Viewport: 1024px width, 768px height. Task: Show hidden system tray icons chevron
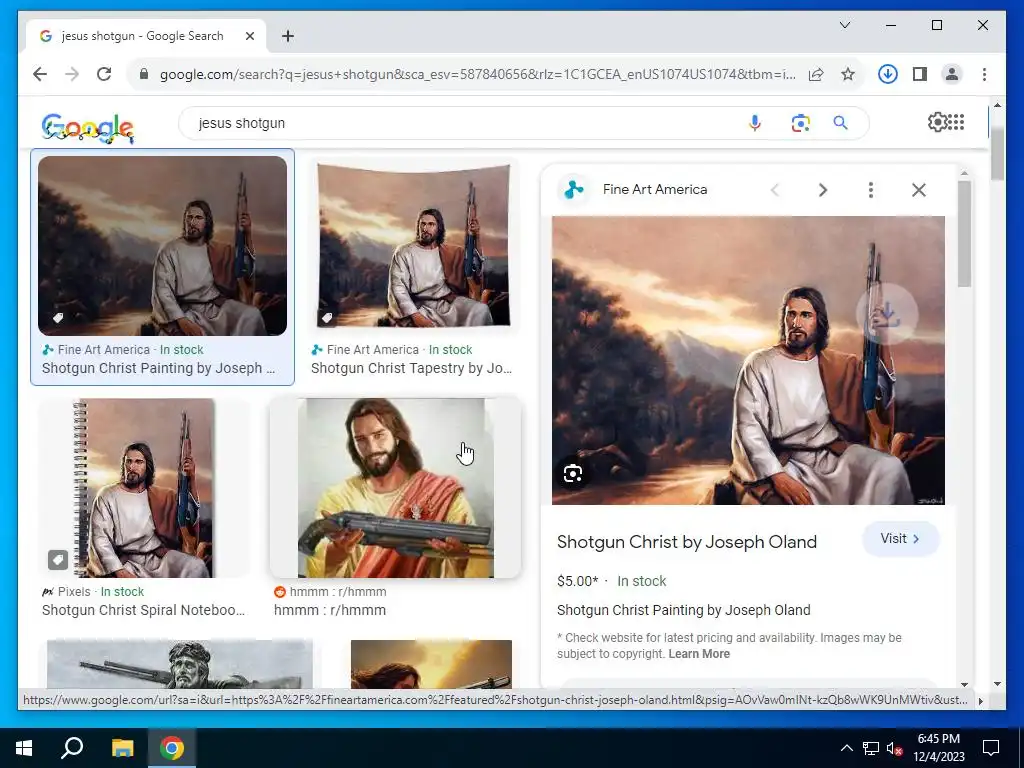click(846, 748)
